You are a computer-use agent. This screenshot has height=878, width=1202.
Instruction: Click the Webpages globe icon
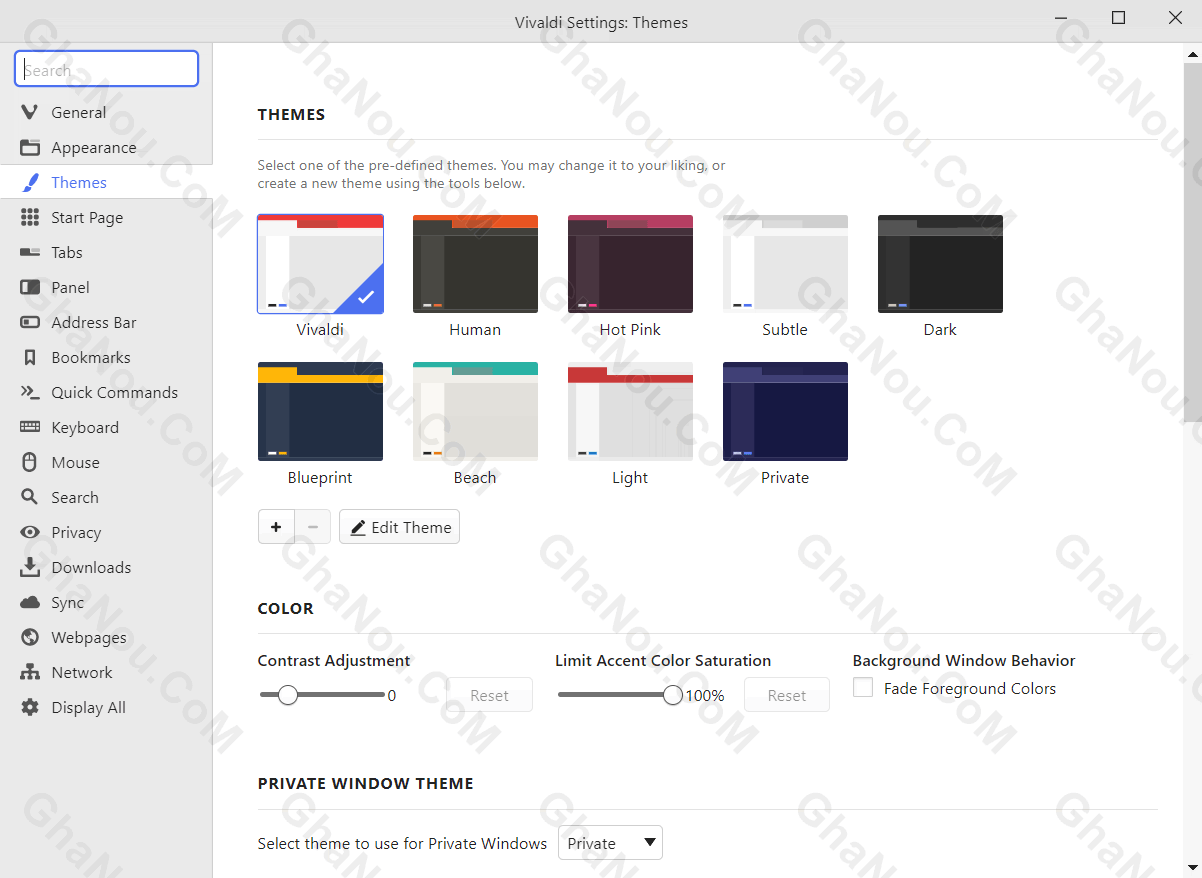click(30, 637)
